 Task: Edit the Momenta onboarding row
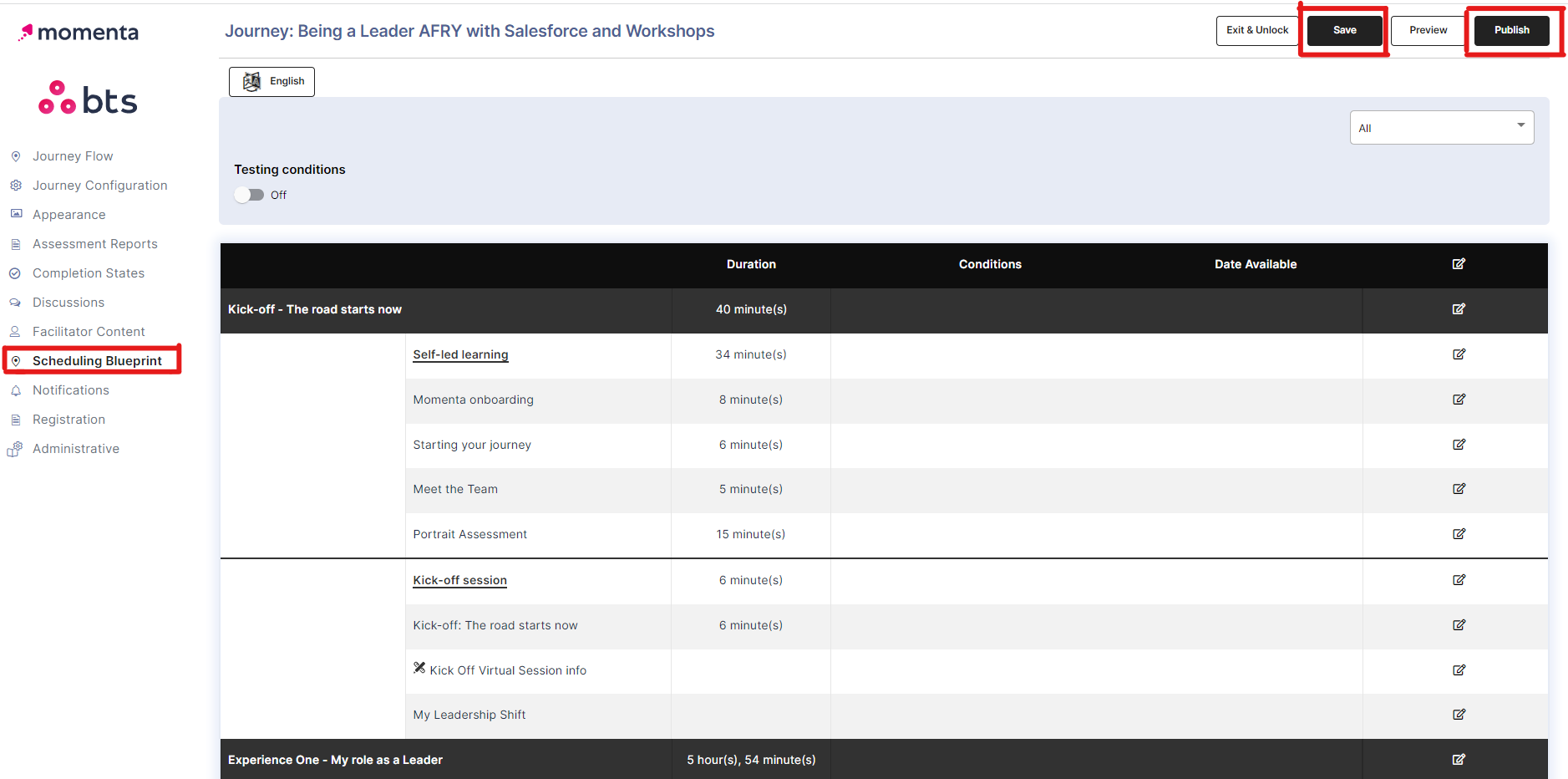click(x=1459, y=400)
